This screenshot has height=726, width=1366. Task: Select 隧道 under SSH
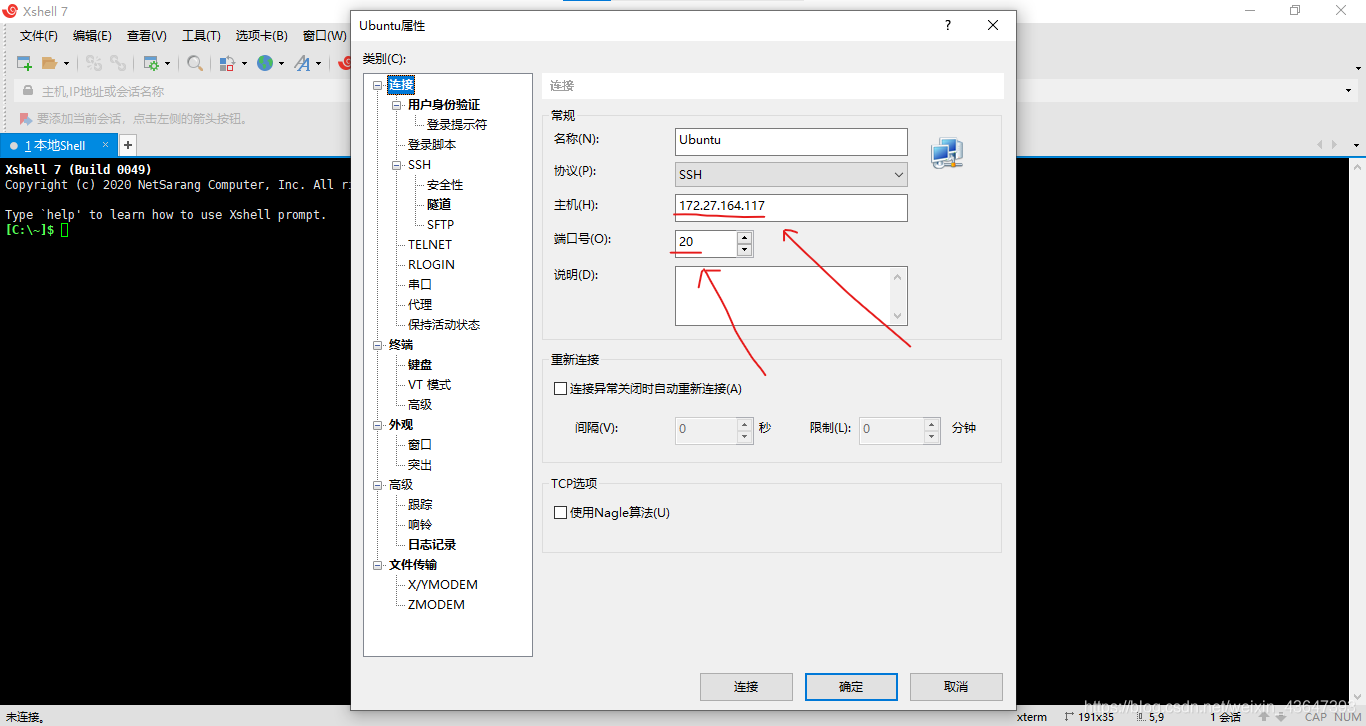[439, 205]
